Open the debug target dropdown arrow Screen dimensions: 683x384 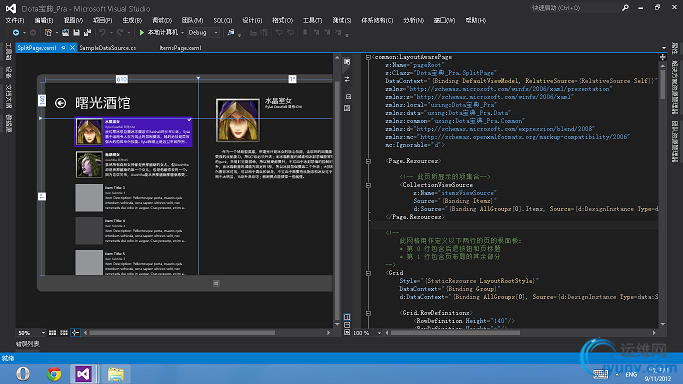tap(182, 33)
